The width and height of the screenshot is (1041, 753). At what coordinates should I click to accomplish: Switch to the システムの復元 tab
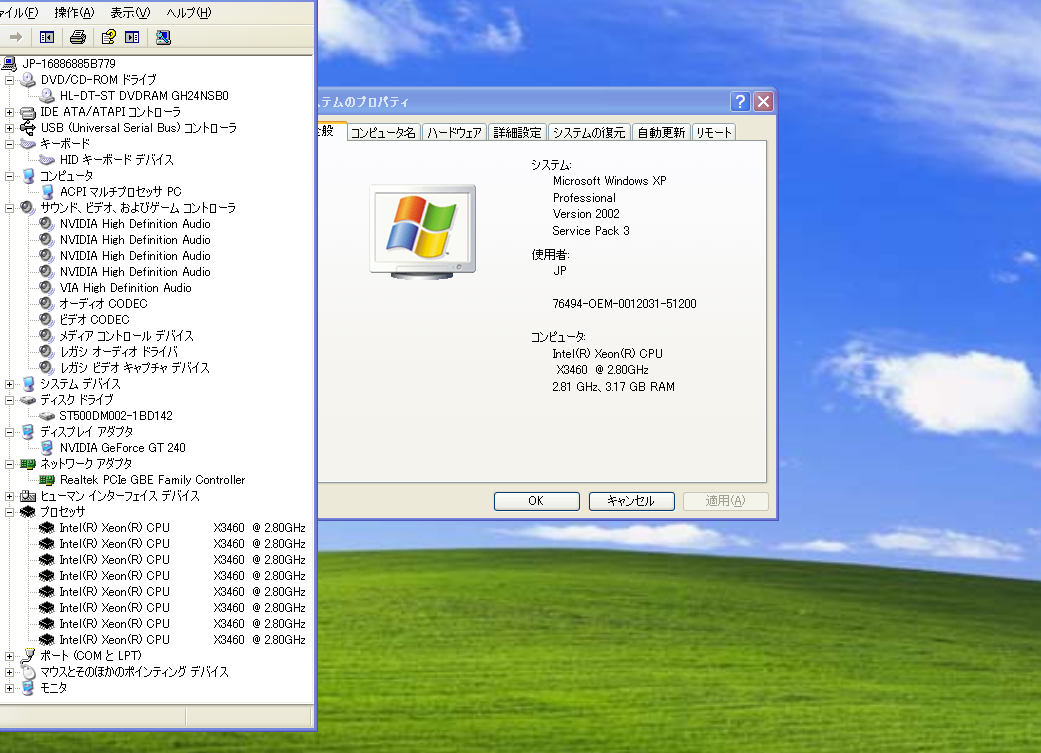[x=589, y=132]
